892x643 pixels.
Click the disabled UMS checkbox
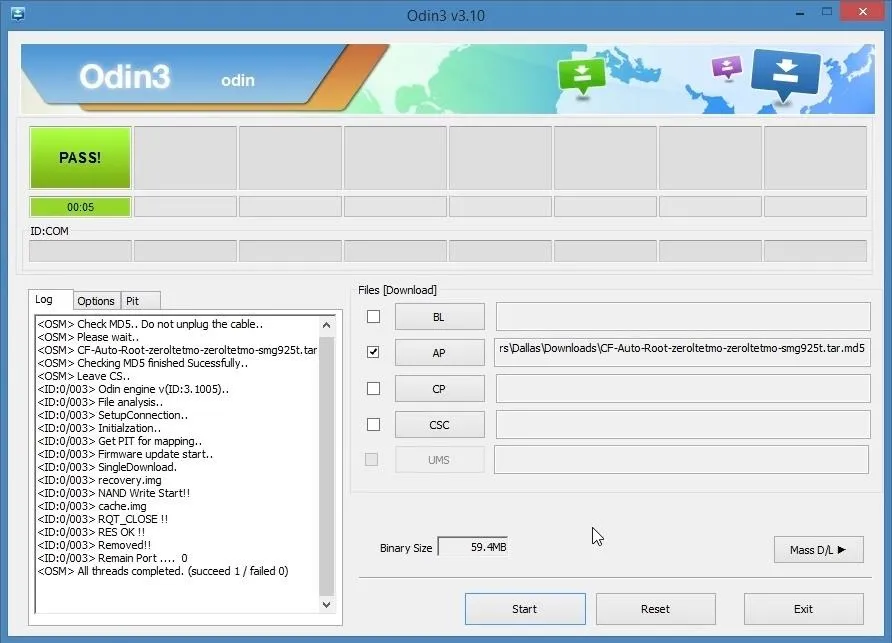pos(371,459)
